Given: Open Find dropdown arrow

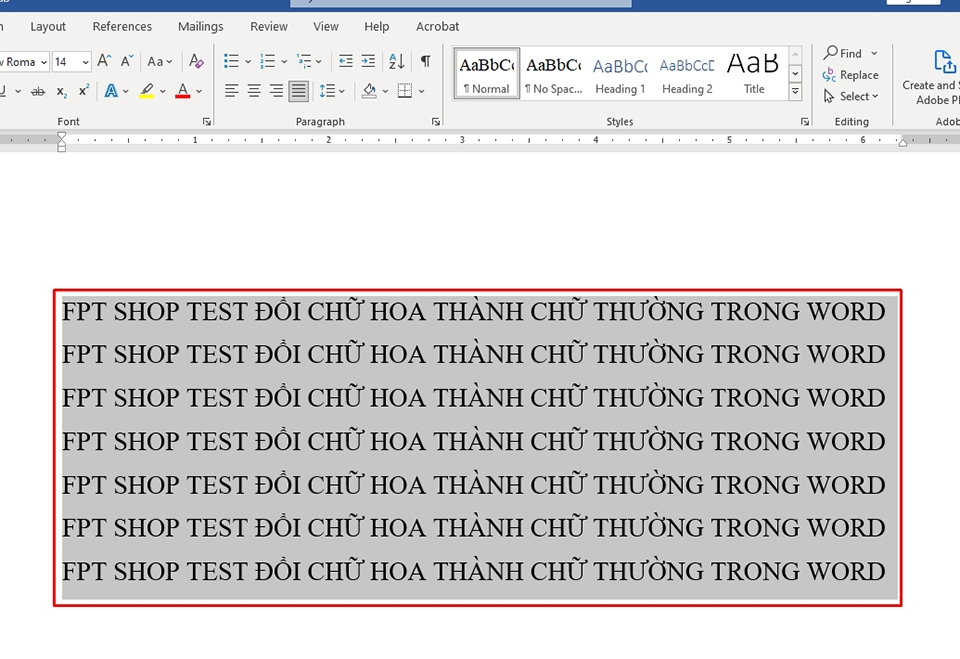Looking at the screenshot, I should tap(874, 53).
